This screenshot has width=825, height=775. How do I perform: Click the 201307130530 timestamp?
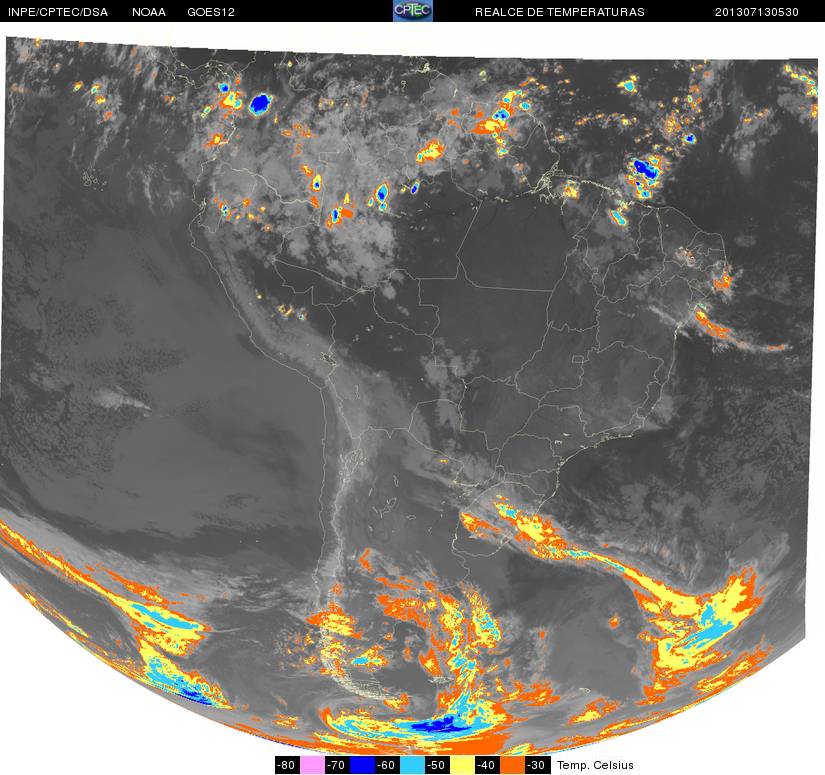(756, 12)
